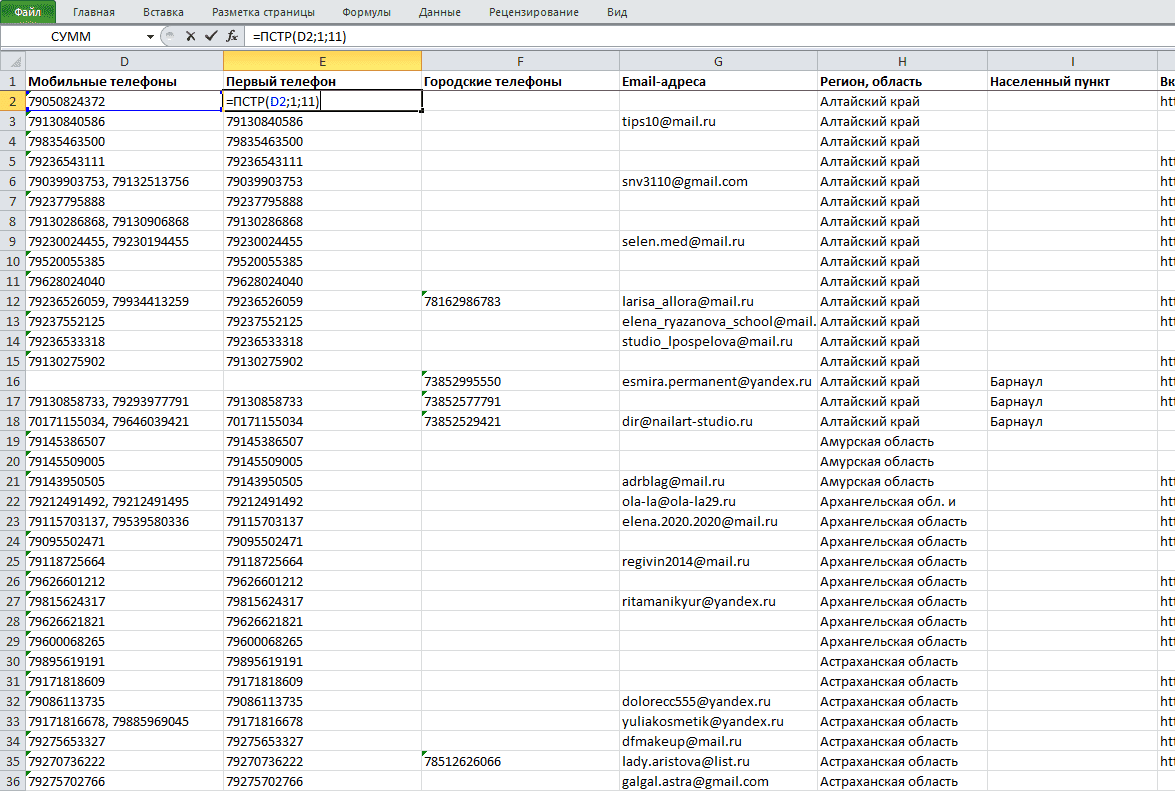Confirm formula with the checkmark icon
Viewport: 1175px width, 791px height.
click(x=211, y=36)
